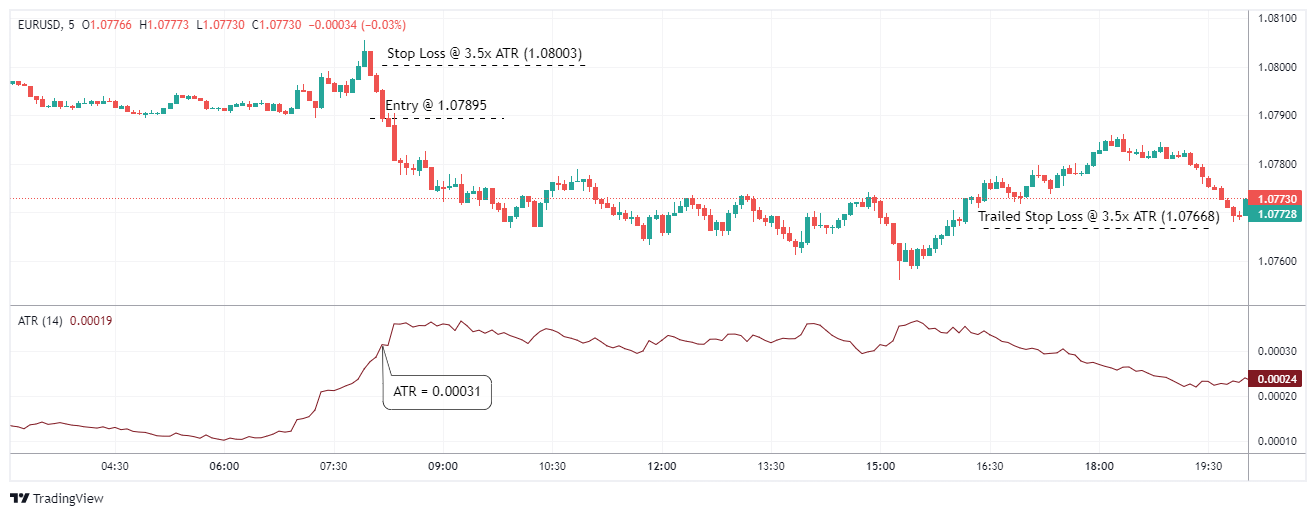This screenshot has height=516, width=1316.
Task: Click the 1.07800 price axis label
Action: pos(1278,164)
